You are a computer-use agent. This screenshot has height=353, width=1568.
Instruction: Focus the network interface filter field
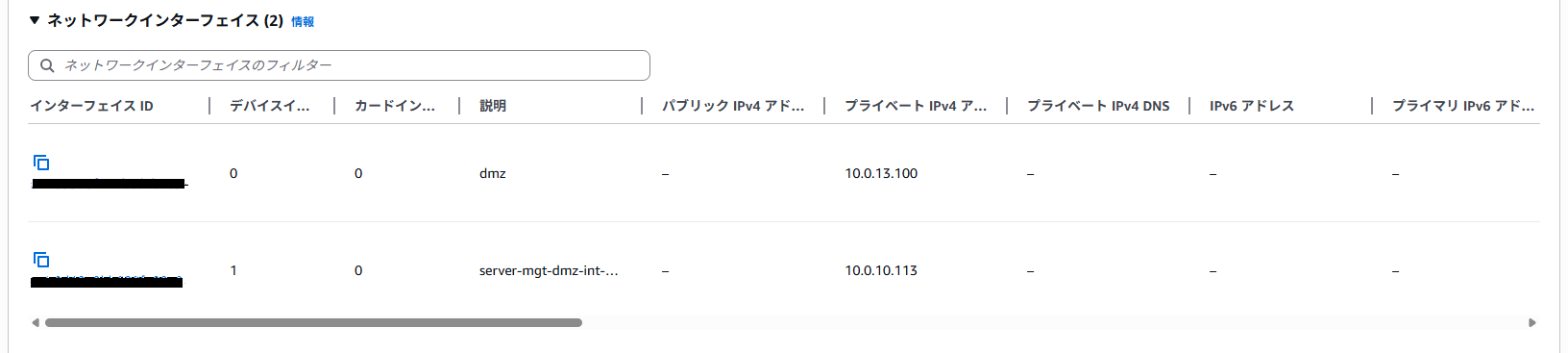(x=339, y=65)
